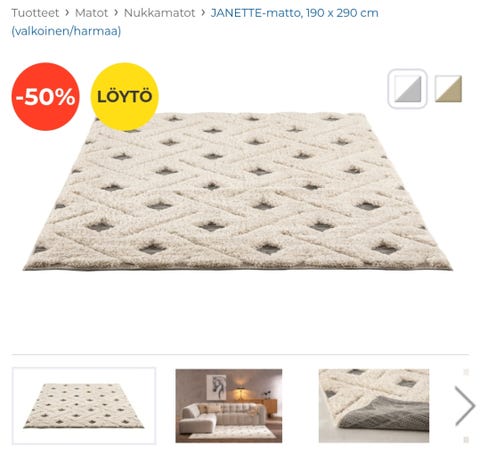Click the red -50% discount badge
The height and width of the screenshot is (470, 480).
point(46,97)
